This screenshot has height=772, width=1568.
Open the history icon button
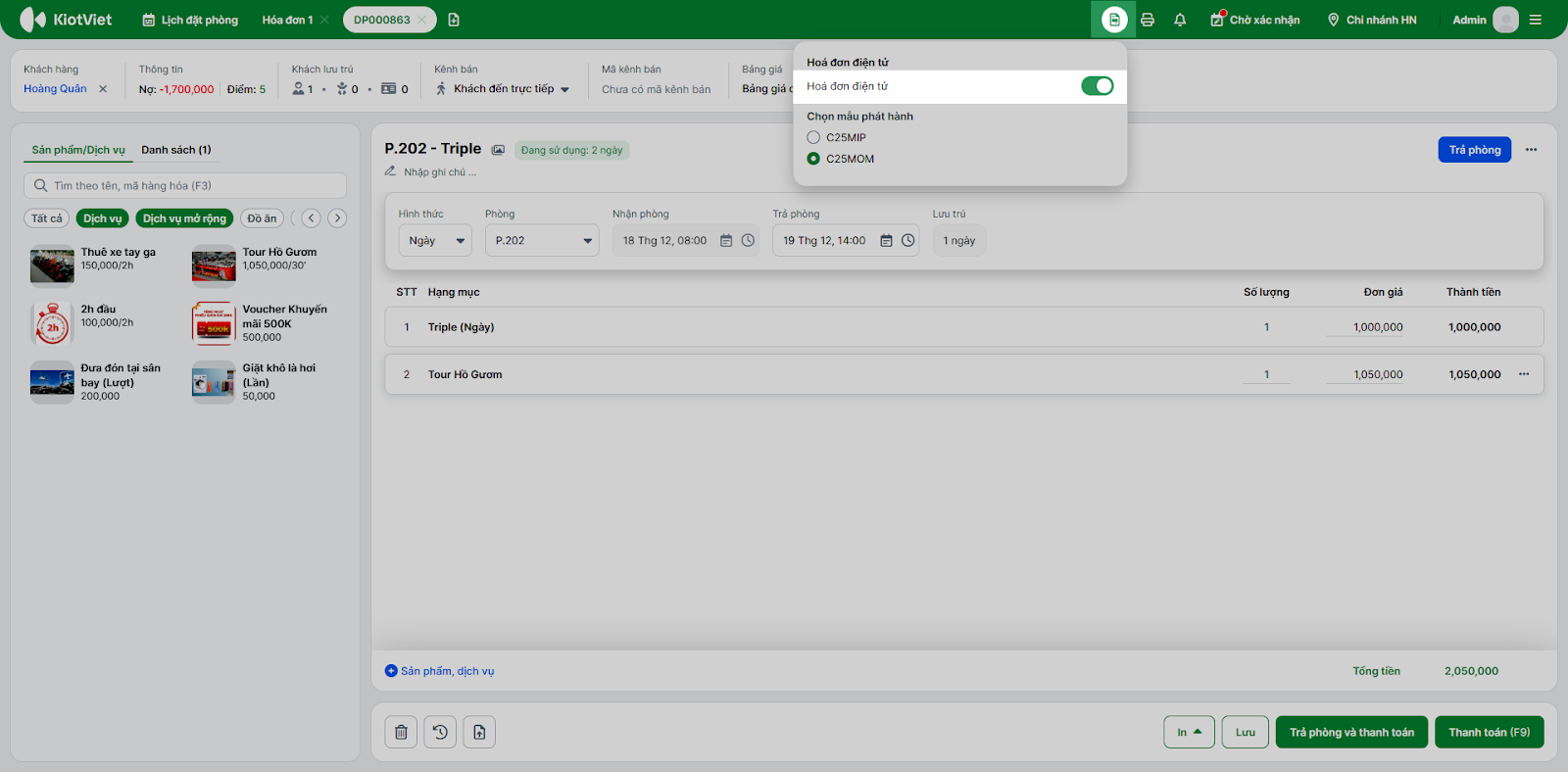click(x=440, y=732)
